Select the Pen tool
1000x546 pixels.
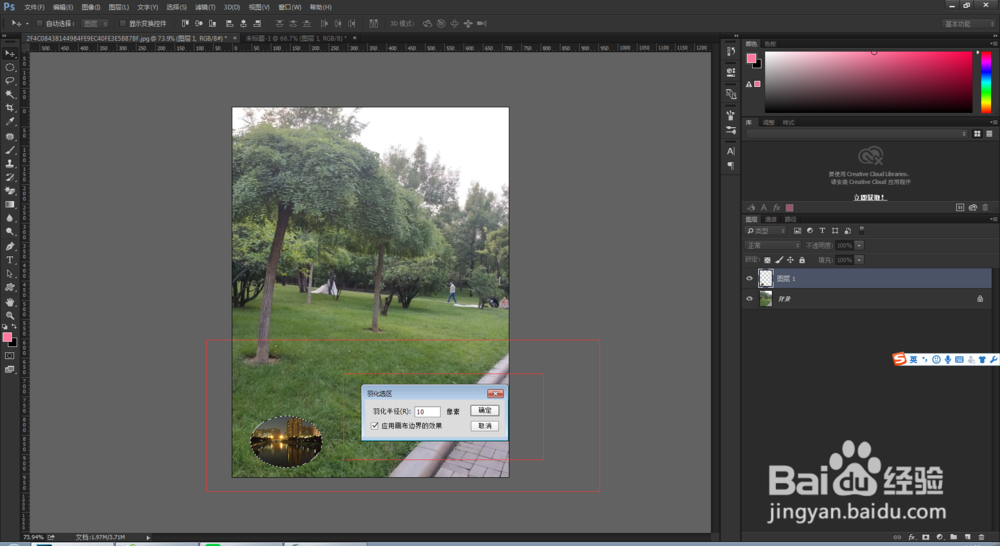[10, 246]
